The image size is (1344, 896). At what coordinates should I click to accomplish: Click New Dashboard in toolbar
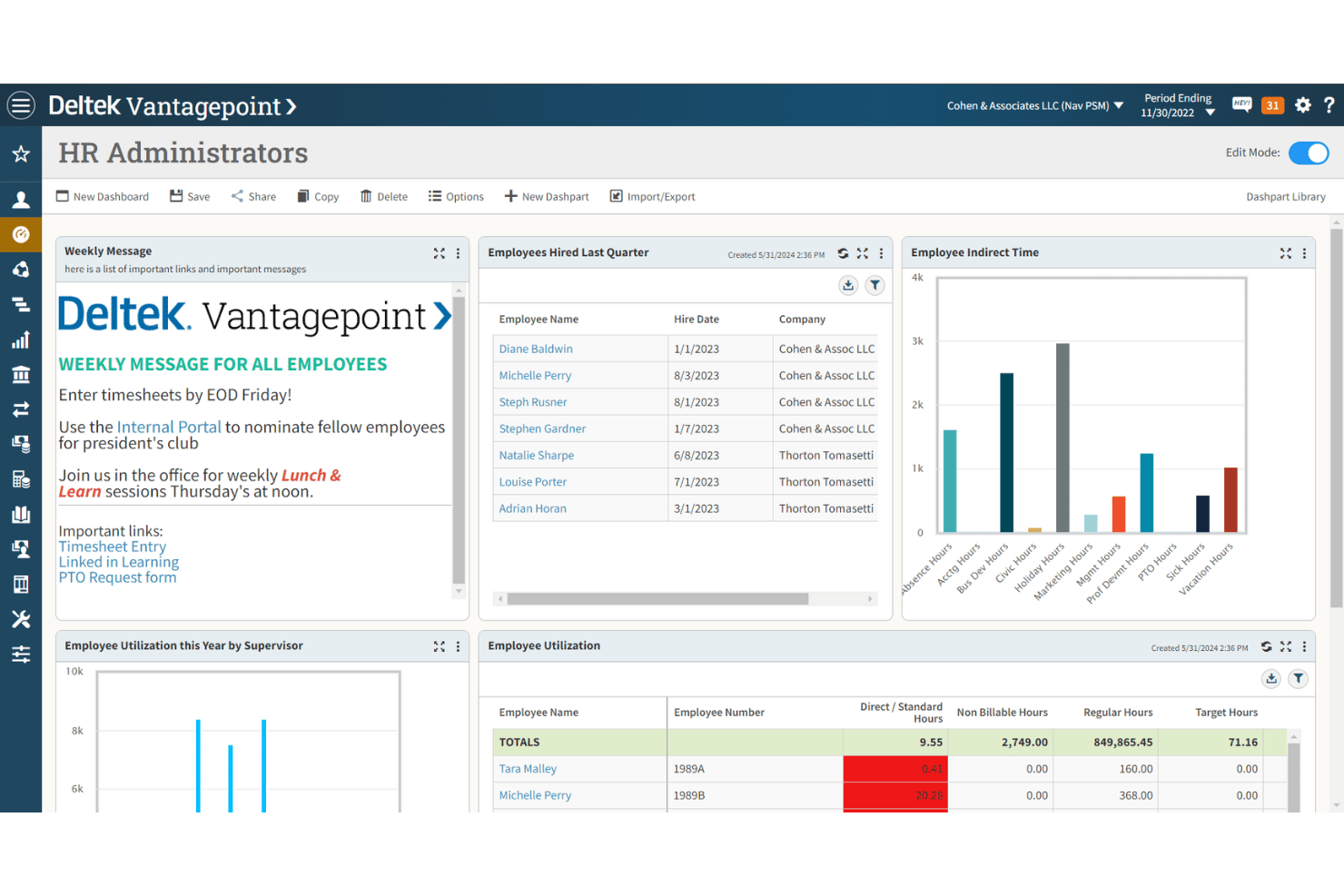point(103,196)
